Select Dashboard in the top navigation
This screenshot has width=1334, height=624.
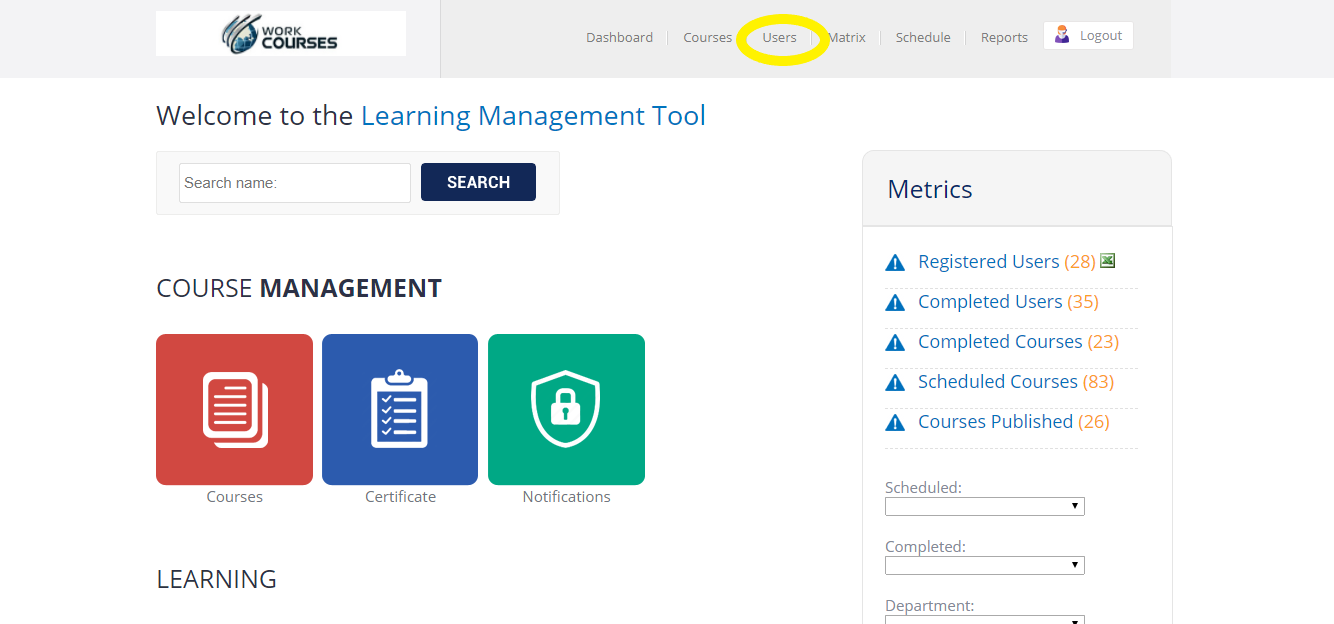point(619,38)
